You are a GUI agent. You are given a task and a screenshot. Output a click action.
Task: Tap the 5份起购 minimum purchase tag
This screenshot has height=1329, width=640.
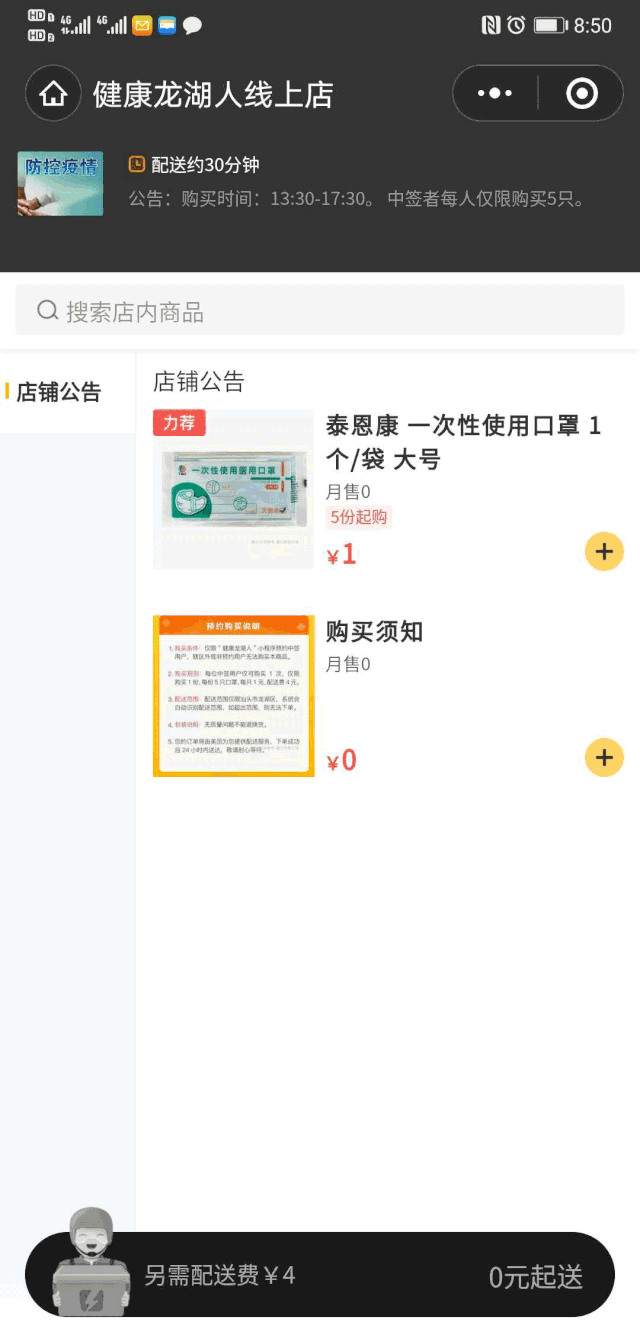coord(359,517)
